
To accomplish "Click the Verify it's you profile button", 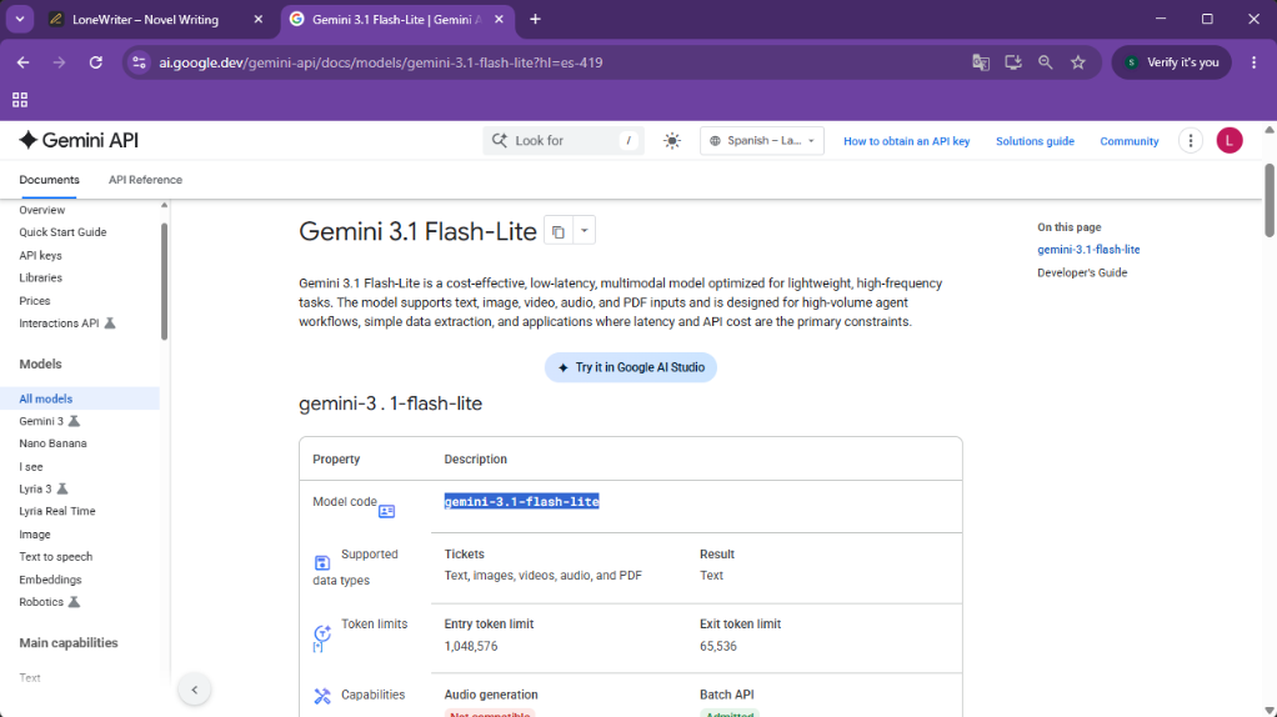I will [x=1172, y=62].
